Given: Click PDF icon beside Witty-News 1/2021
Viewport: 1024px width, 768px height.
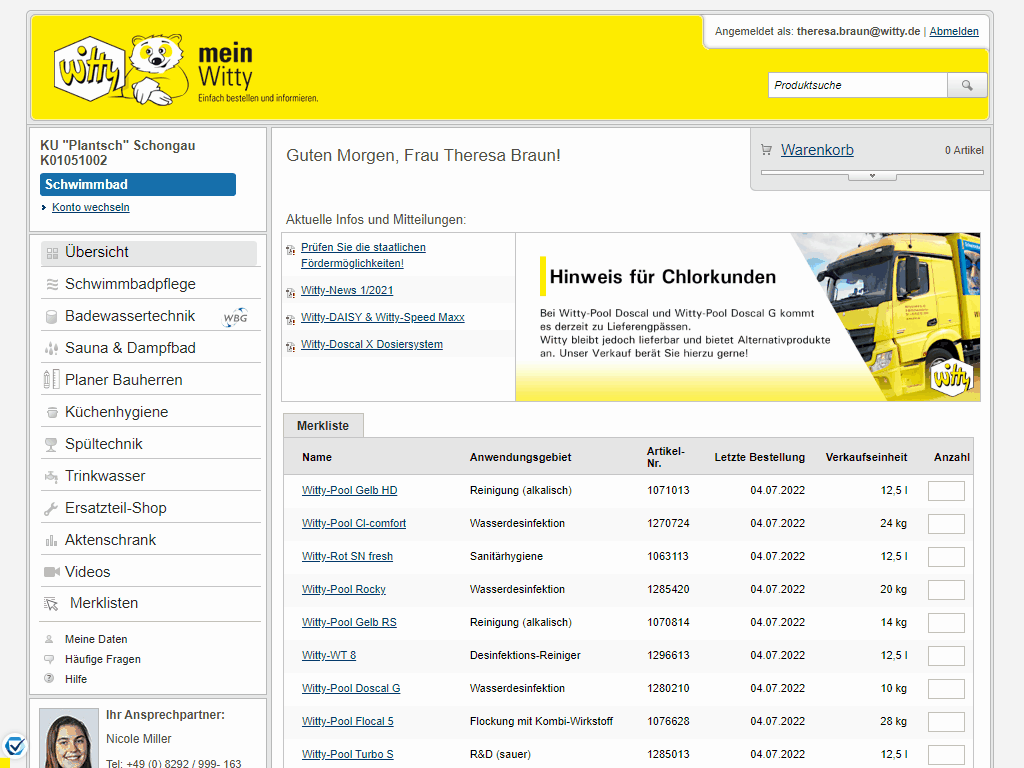Looking at the screenshot, I should click(x=291, y=293).
